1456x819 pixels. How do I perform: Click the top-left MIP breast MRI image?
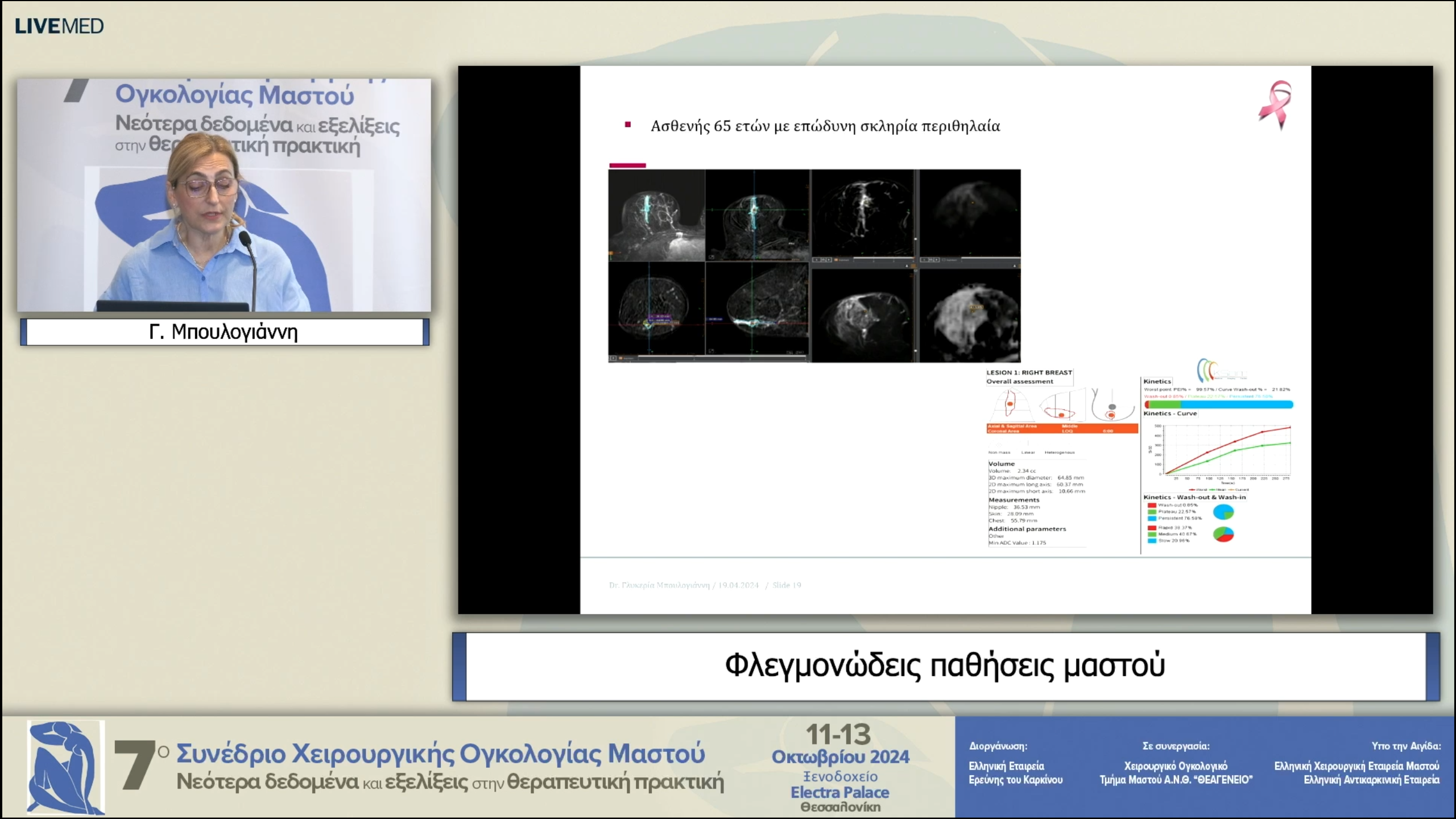click(656, 216)
